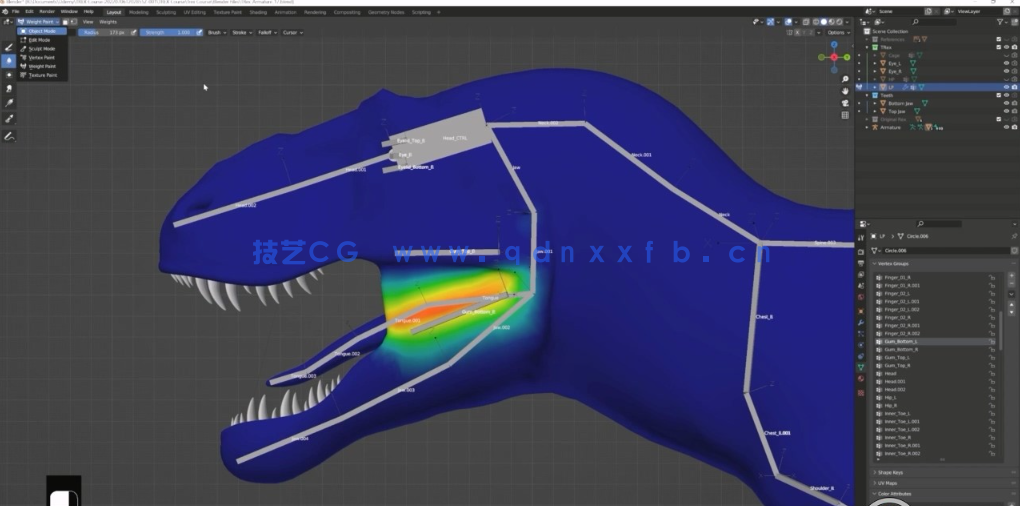The image size is (1020, 506).
Task: Open the Render properties tab
Action: pos(861,252)
